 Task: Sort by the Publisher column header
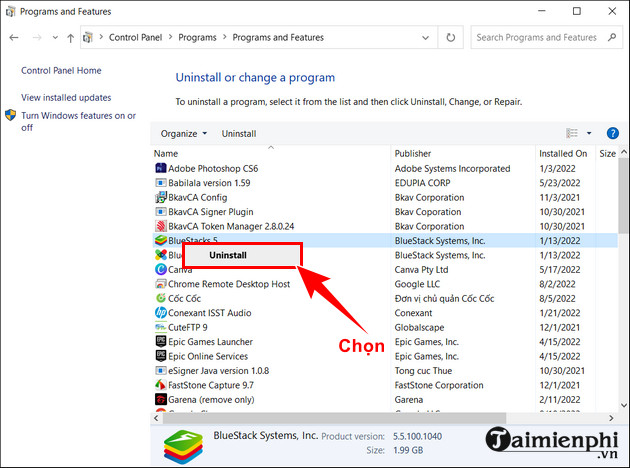(413, 153)
